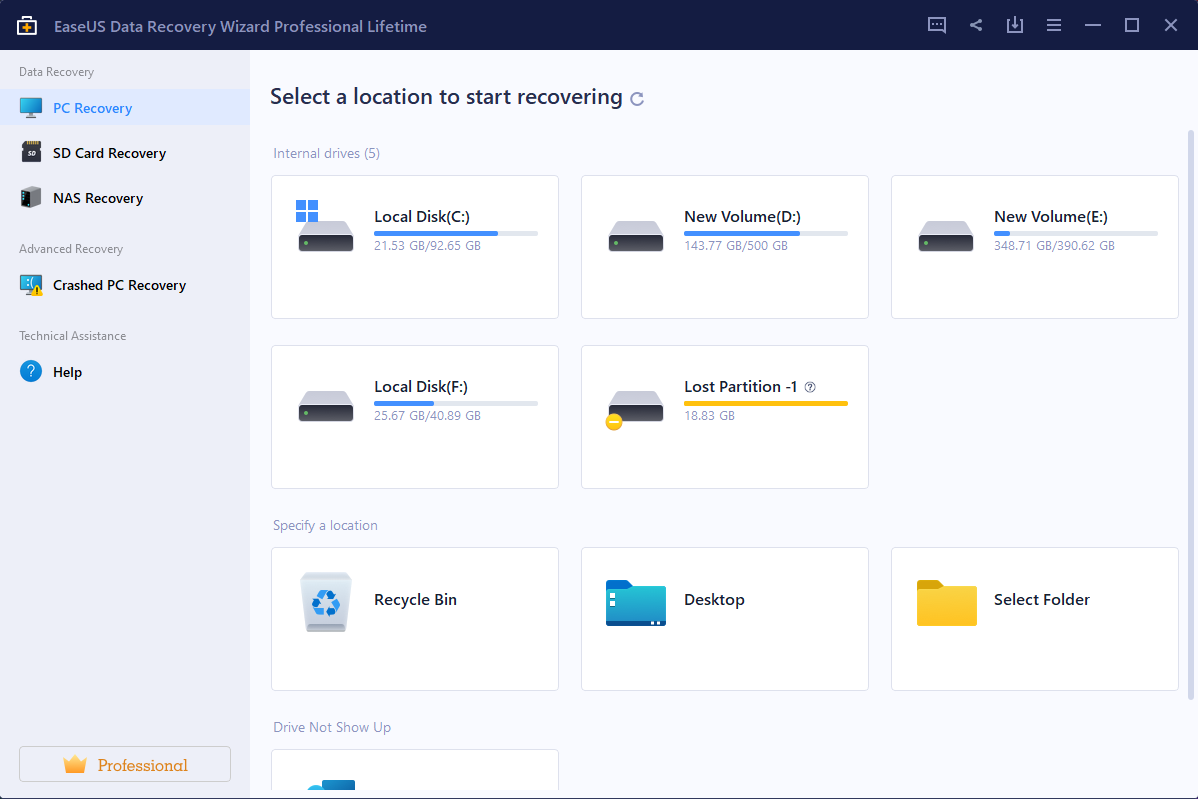Click the New Volume(E:) usage bar

pyautogui.click(x=1075, y=233)
